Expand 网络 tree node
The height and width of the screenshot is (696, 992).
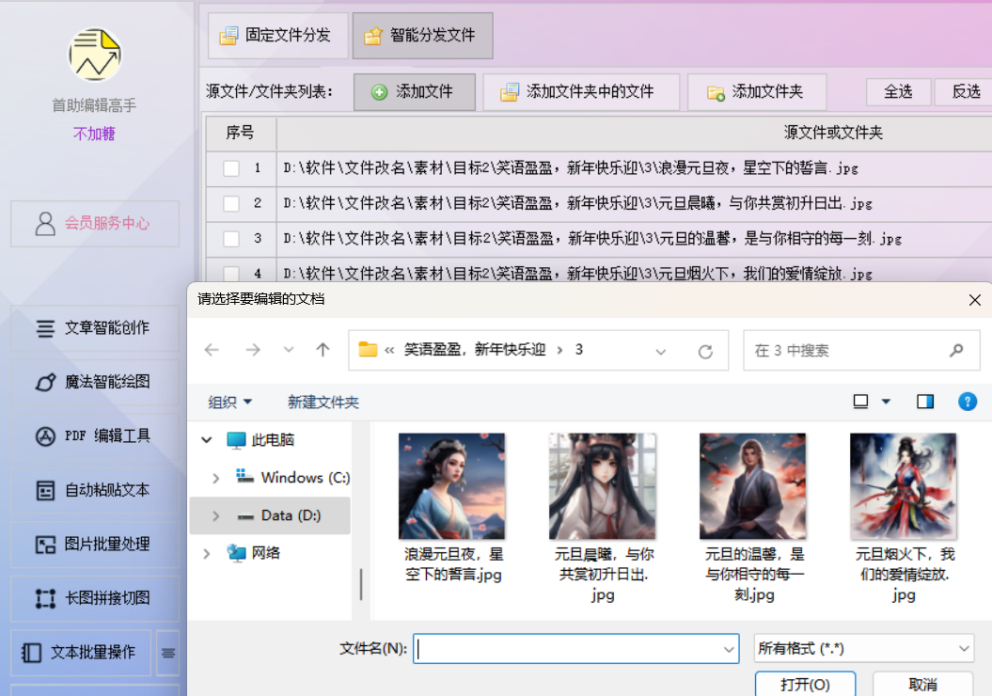click(x=206, y=554)
